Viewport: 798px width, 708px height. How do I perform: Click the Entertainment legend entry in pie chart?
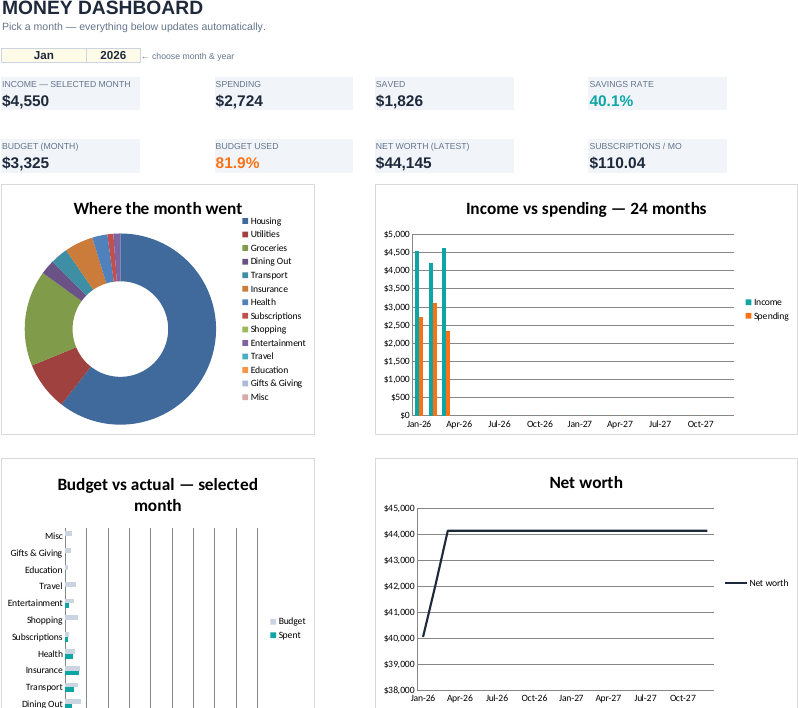pos(274,343)
